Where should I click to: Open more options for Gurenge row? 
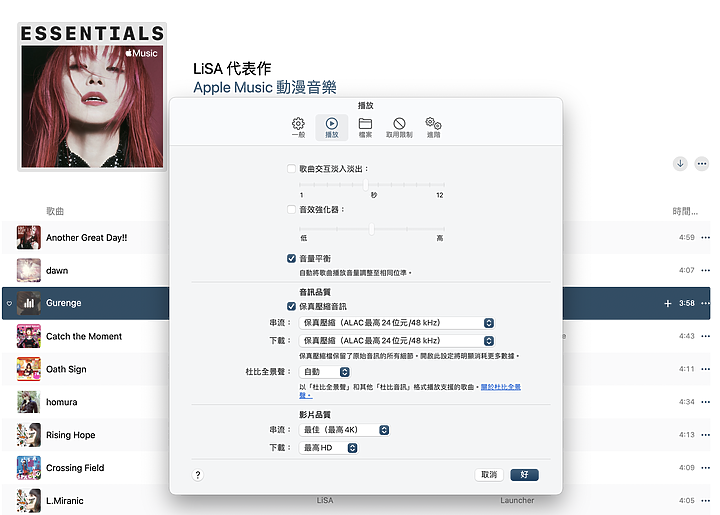pyautogui.click(x=705, y=303)
